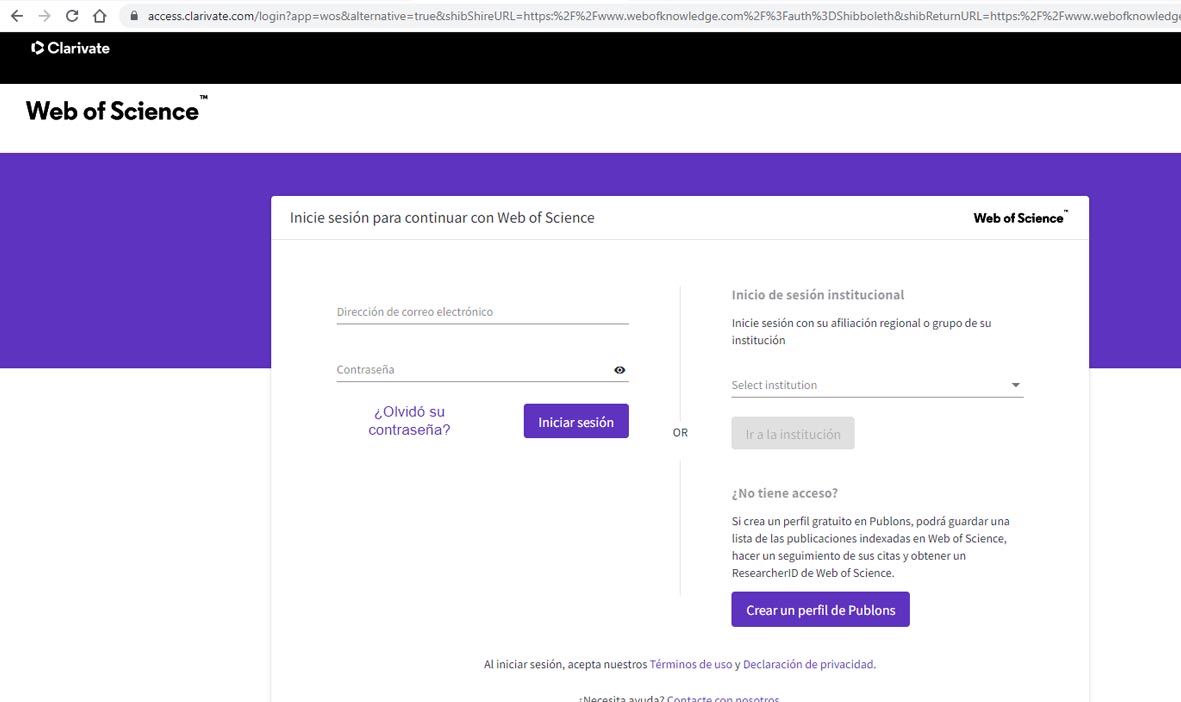Go forward in browser history

point(44,16)
